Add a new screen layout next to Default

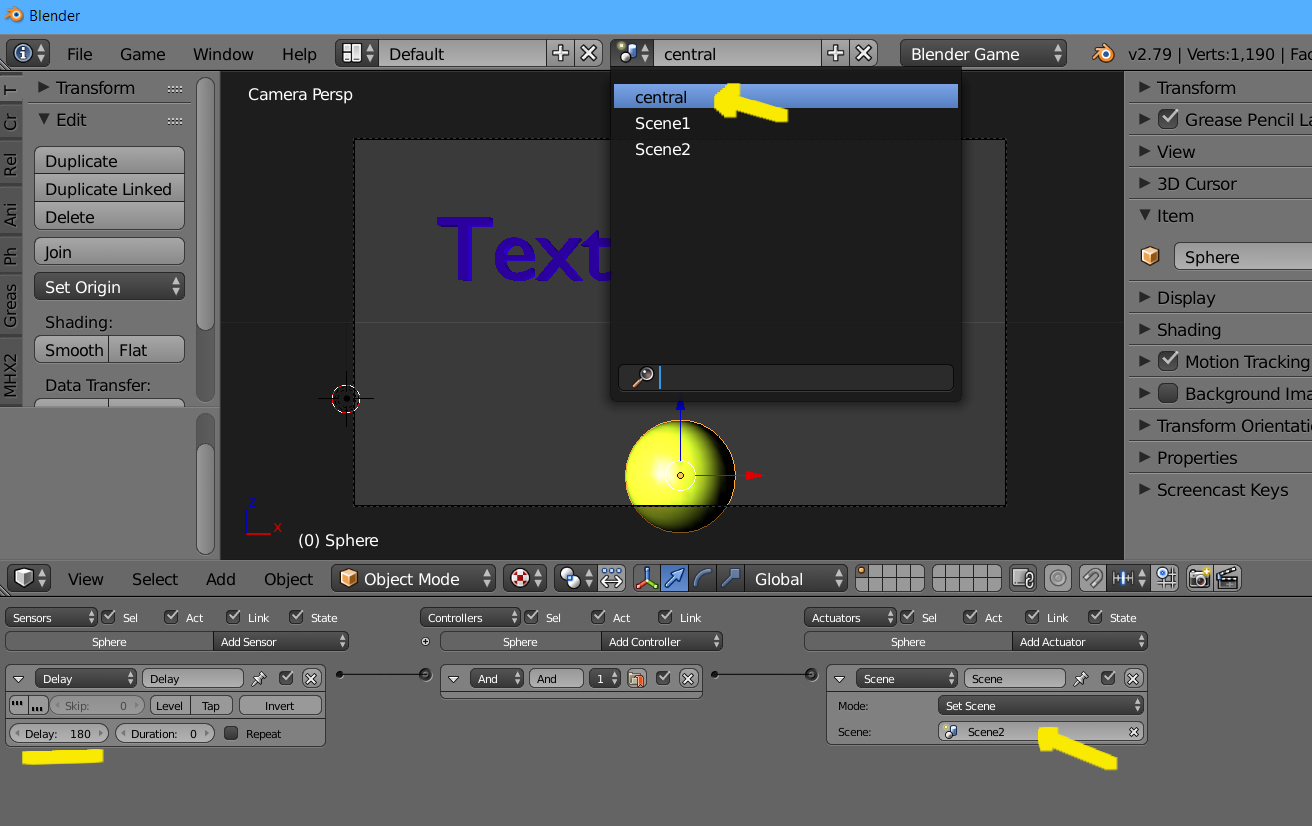click(x=560, y=53)
